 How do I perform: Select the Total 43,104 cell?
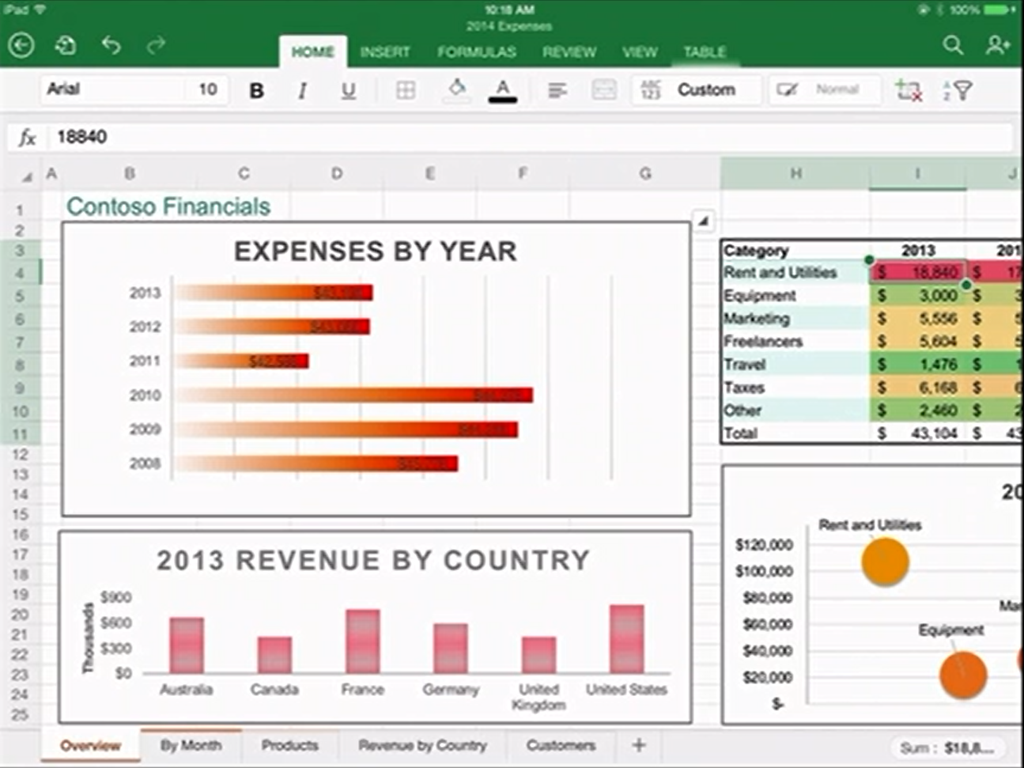(x=918, y=433)
